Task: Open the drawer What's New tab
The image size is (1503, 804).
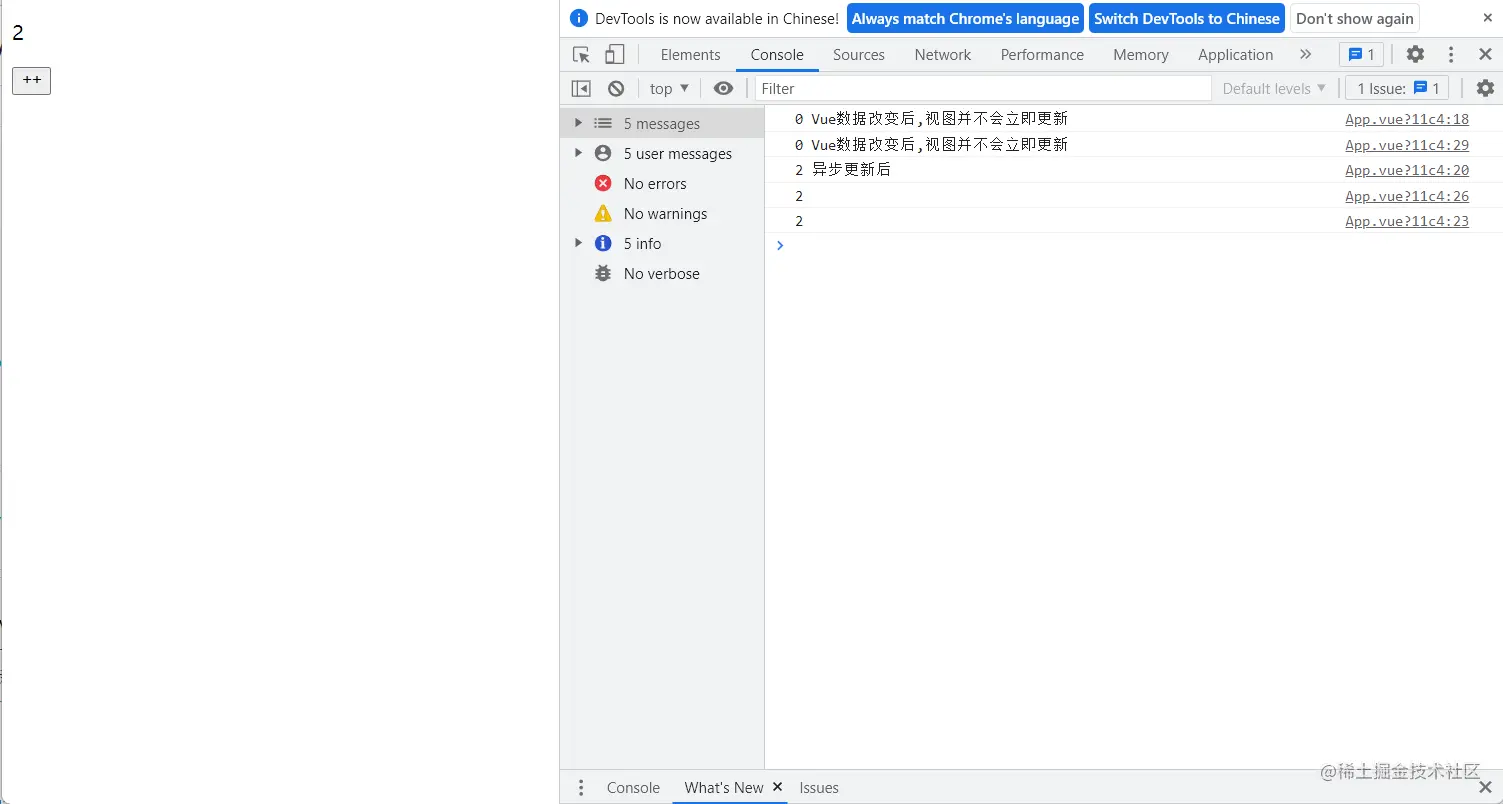Action: (724, 788)
